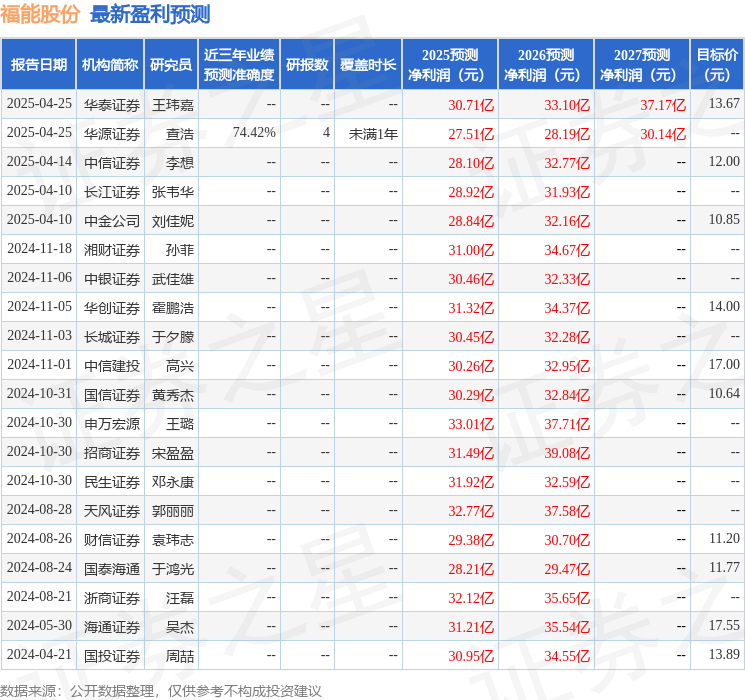Click the 华源证券 institution cell
Screen dimensions: 745x700
tap(112, 134)
